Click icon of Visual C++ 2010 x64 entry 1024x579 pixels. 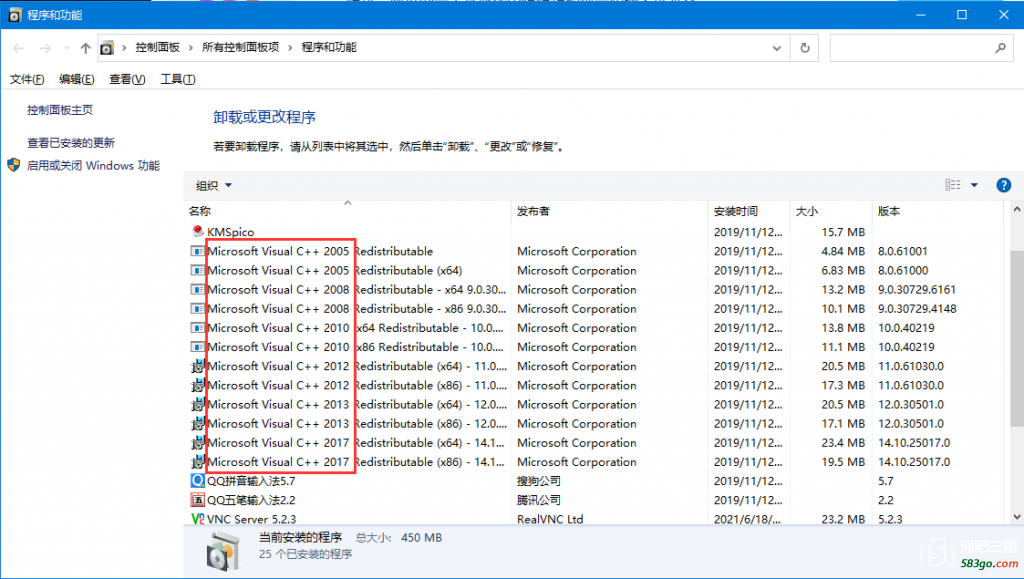point(197,328)
